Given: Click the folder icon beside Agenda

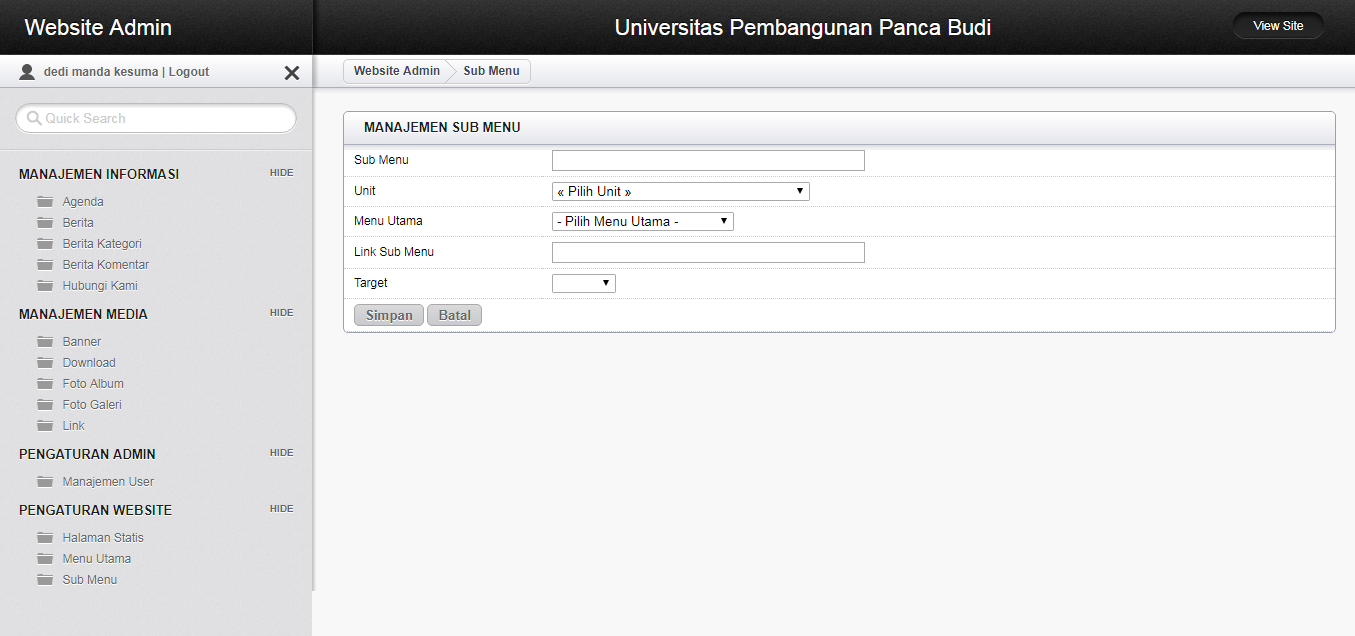Looking at the screenshot, I should [45, 202].
